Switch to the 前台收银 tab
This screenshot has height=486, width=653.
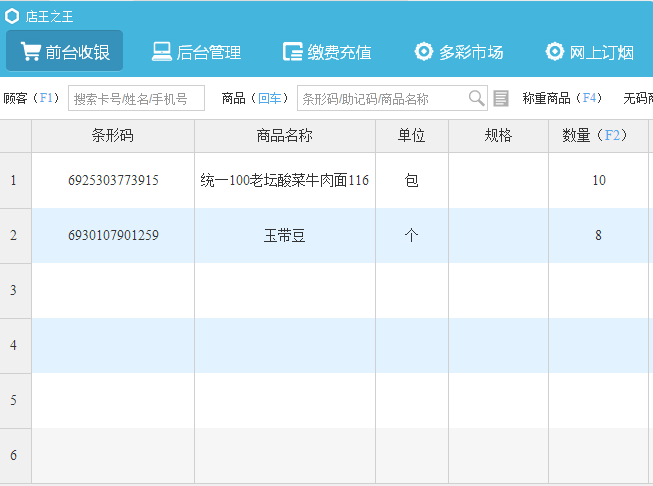coord(65,52)
